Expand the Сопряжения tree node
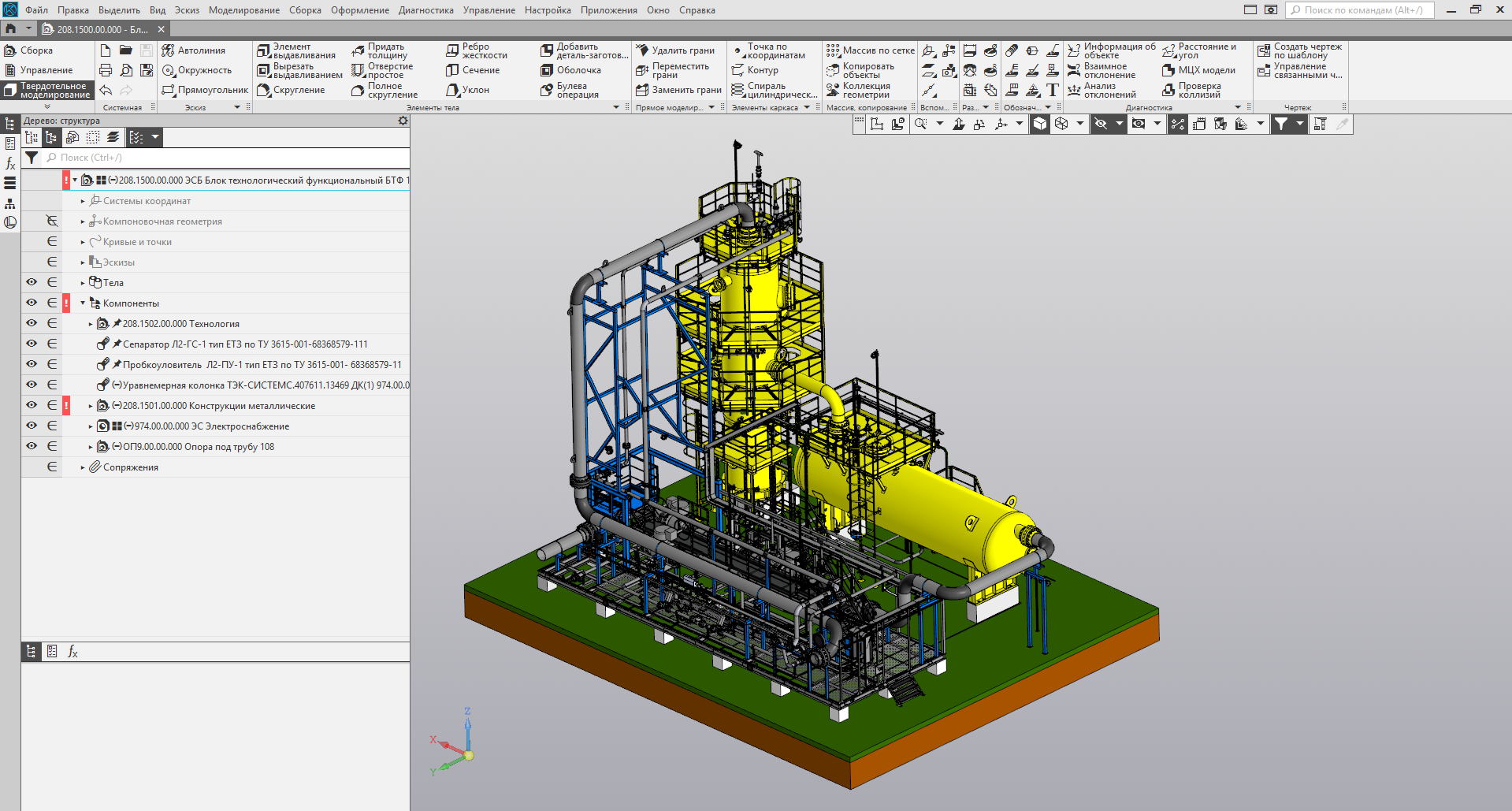1512x811 pixels. (83, 467)
